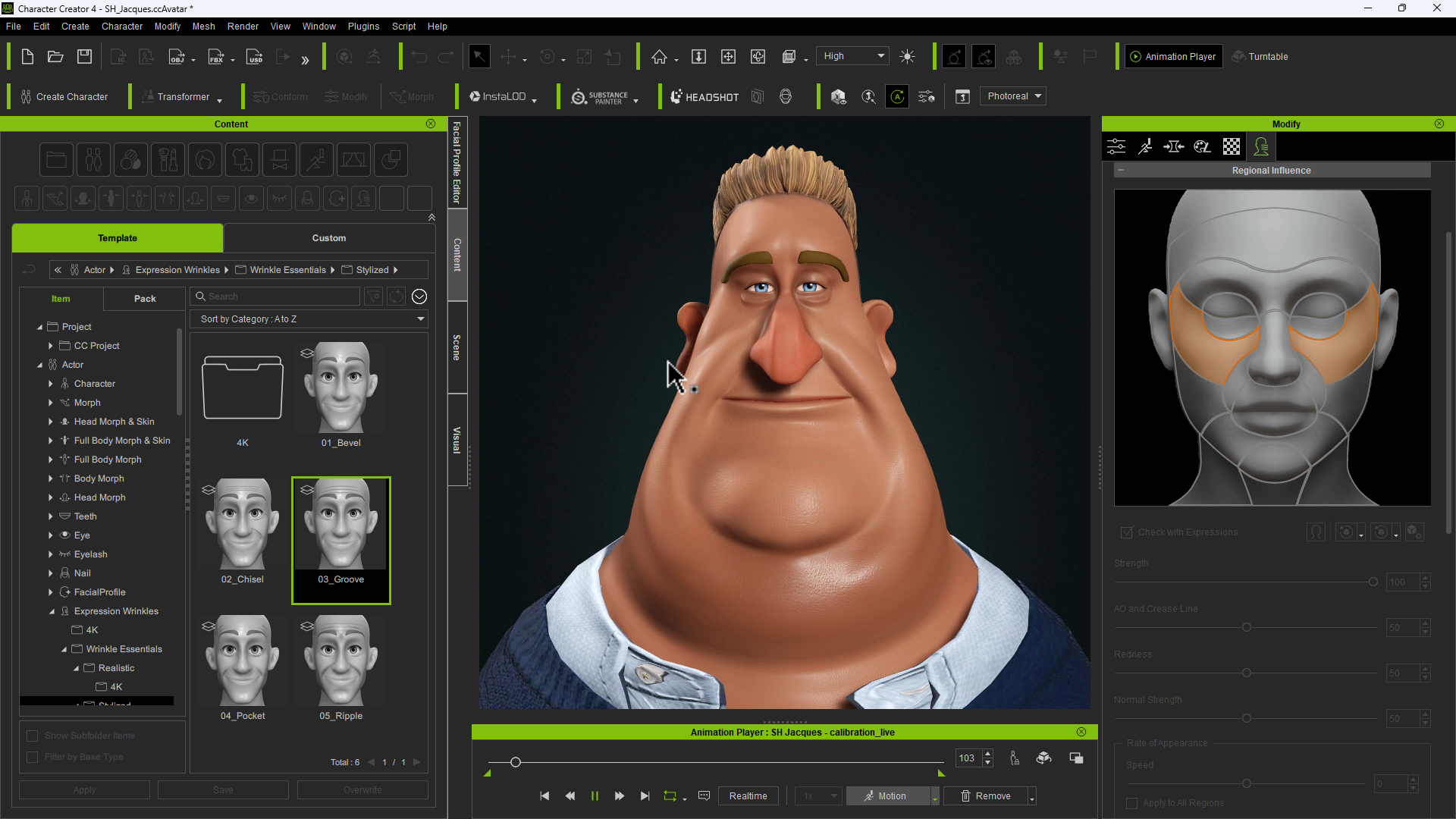Click the Export FBX icon
Viewport: 1456px width, 819px height.
tap(216, 57)
